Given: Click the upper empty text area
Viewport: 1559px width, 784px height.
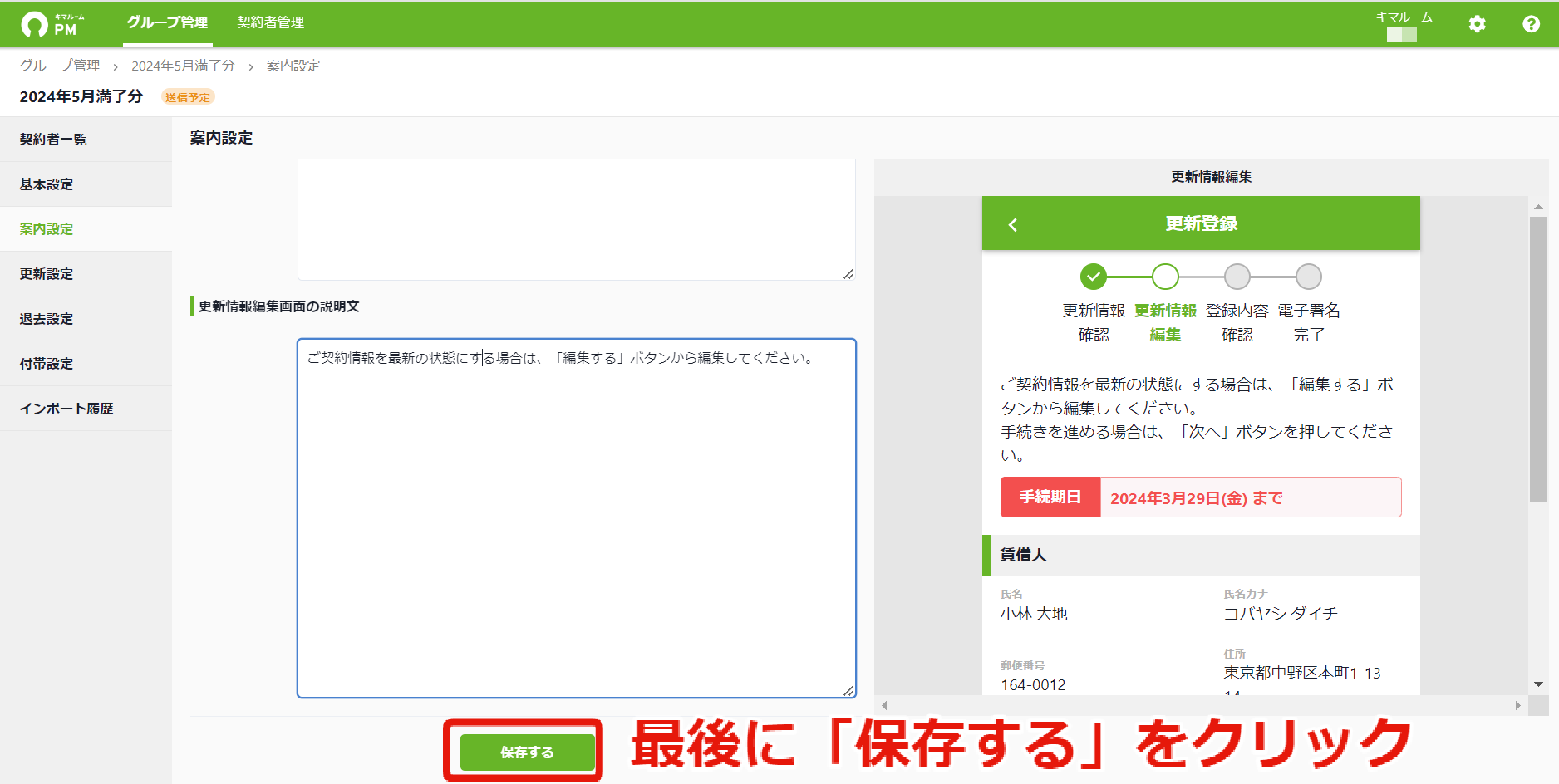Looking at the screenshot, I should [577, 219].
